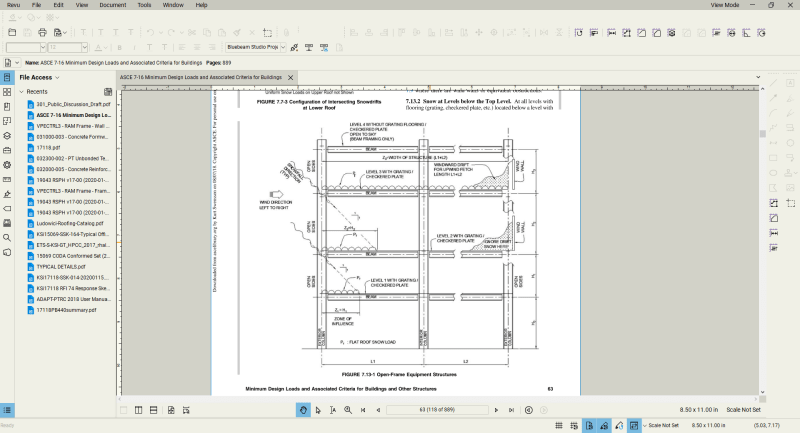This screenshot has height=433, width=800.
Task: Select the Radius measurement tool
Action: [761, 33]
